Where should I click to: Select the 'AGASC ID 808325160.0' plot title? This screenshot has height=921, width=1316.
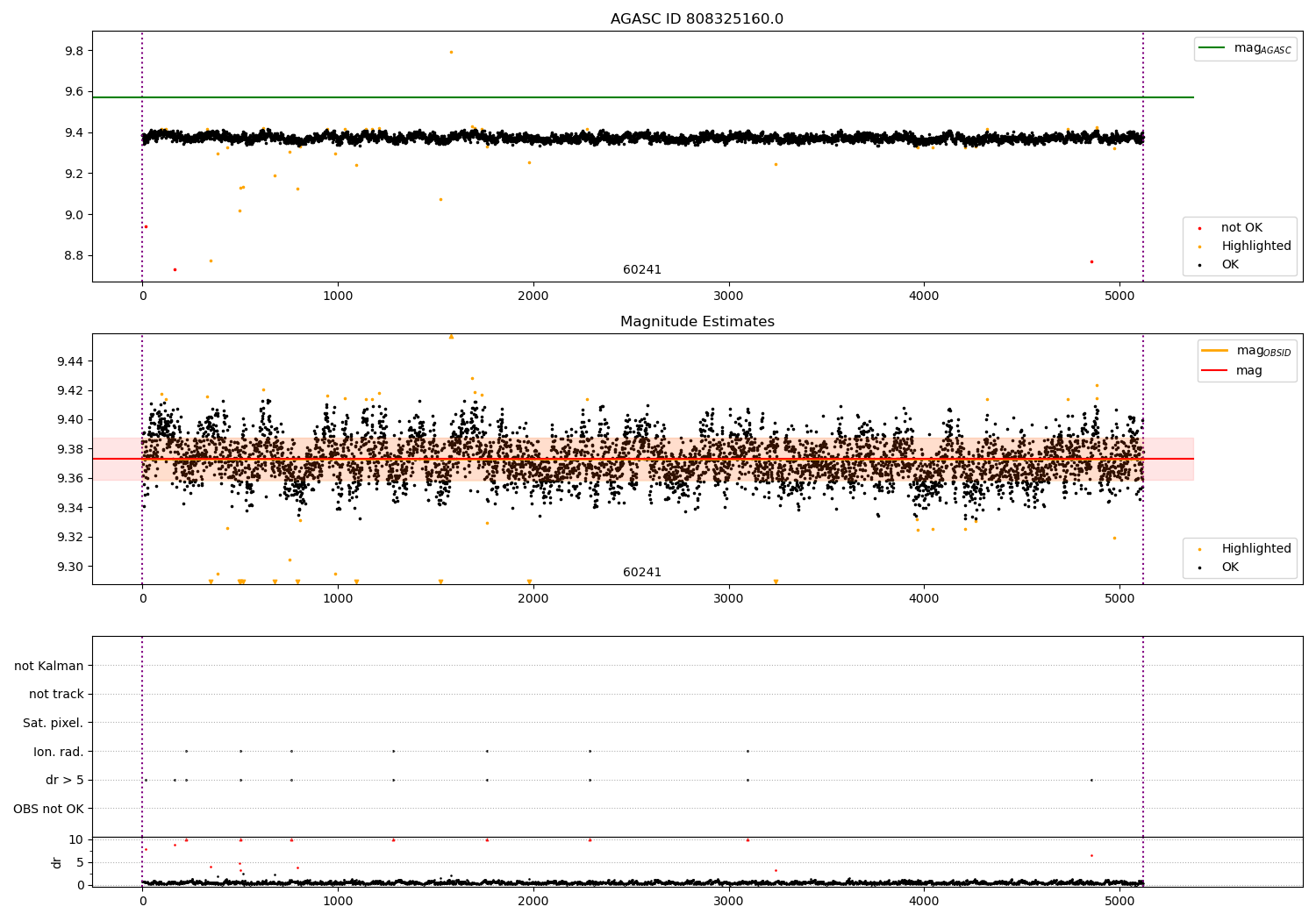tap(697, 19)
